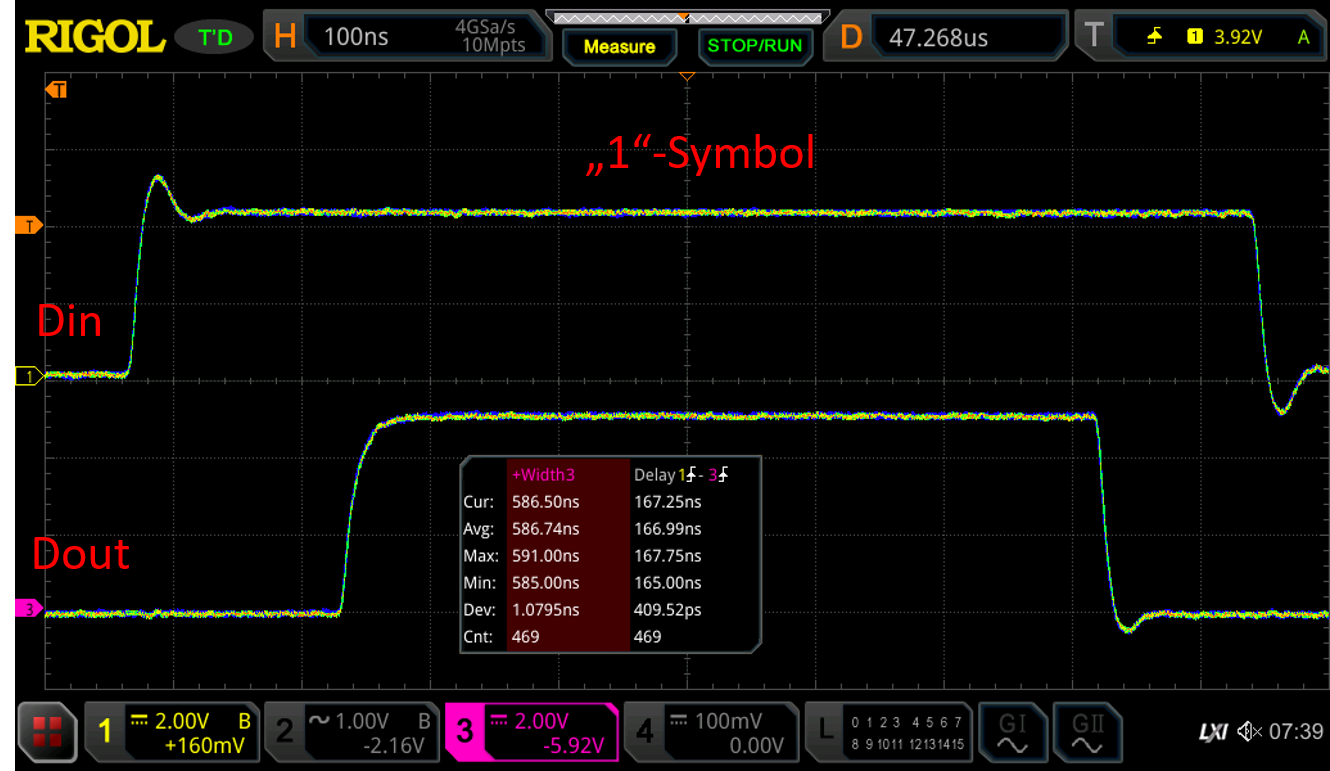Toggle channel 4 with 100mV scale
The width and height of the screenshot is (1330, 771).
point(711,732)
